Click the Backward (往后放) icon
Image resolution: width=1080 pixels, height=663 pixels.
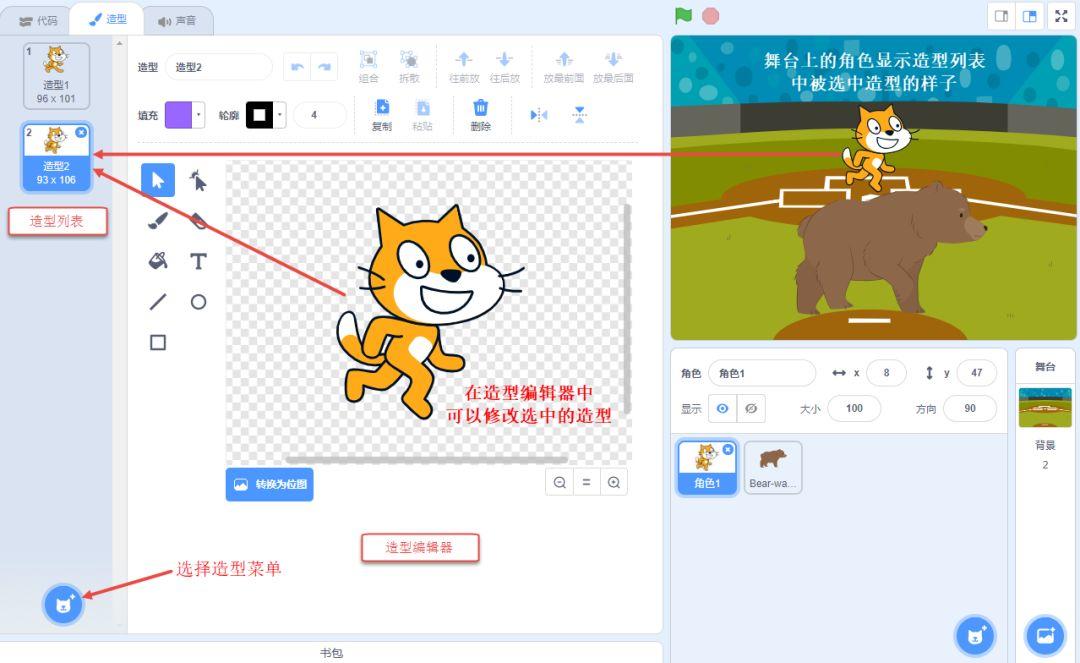tap(504, 59)
